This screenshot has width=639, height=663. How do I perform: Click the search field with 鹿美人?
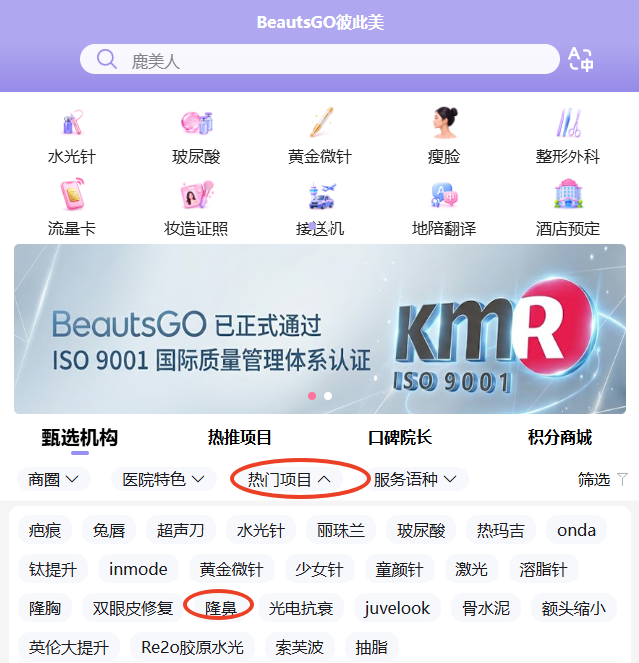click(320, 59)
